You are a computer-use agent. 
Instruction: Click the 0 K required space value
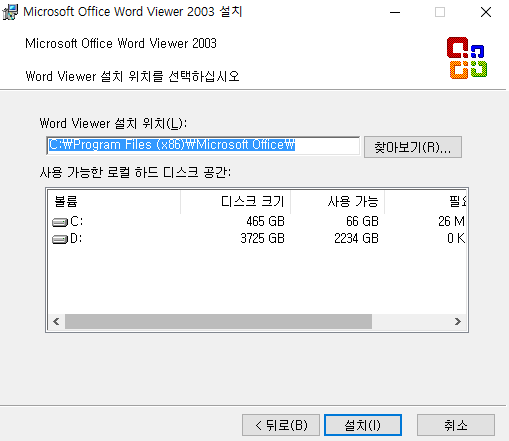(x=456, y=238)
